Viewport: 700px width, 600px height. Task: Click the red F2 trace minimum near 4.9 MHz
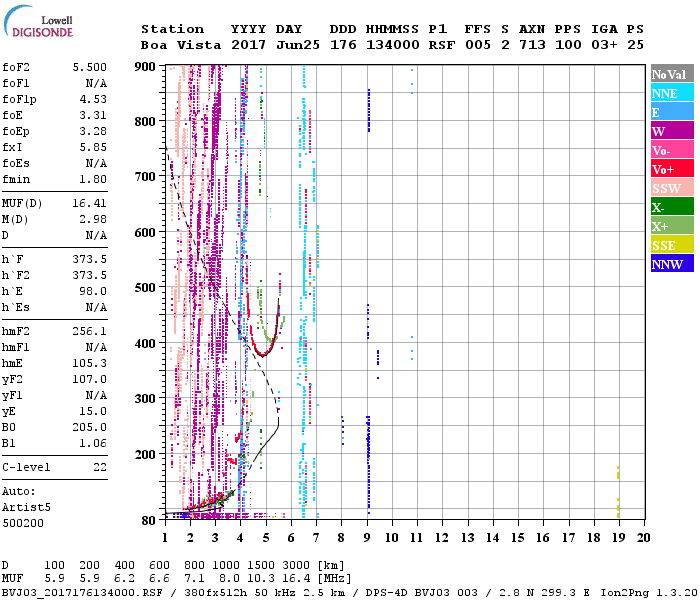(263, 355)
